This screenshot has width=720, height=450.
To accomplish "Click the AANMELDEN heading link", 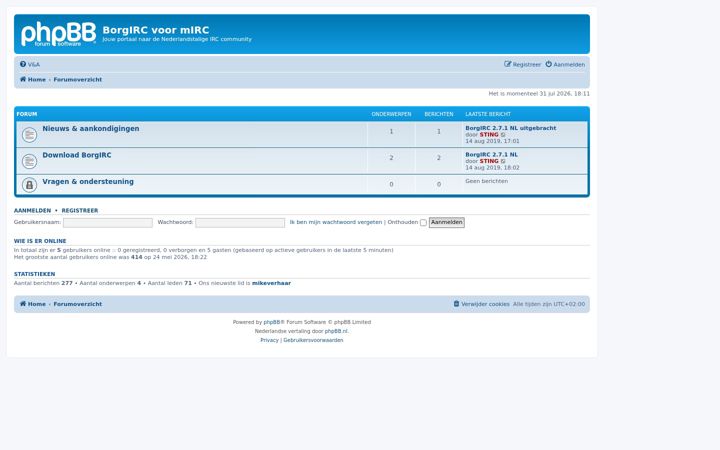I will coord(32,211).
